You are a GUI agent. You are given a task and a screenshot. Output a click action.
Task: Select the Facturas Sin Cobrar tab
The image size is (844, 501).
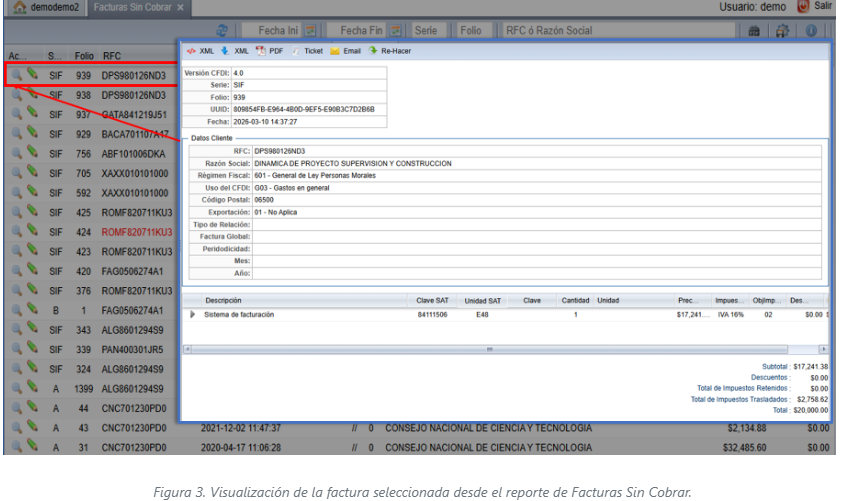click(x=130, y=7)
